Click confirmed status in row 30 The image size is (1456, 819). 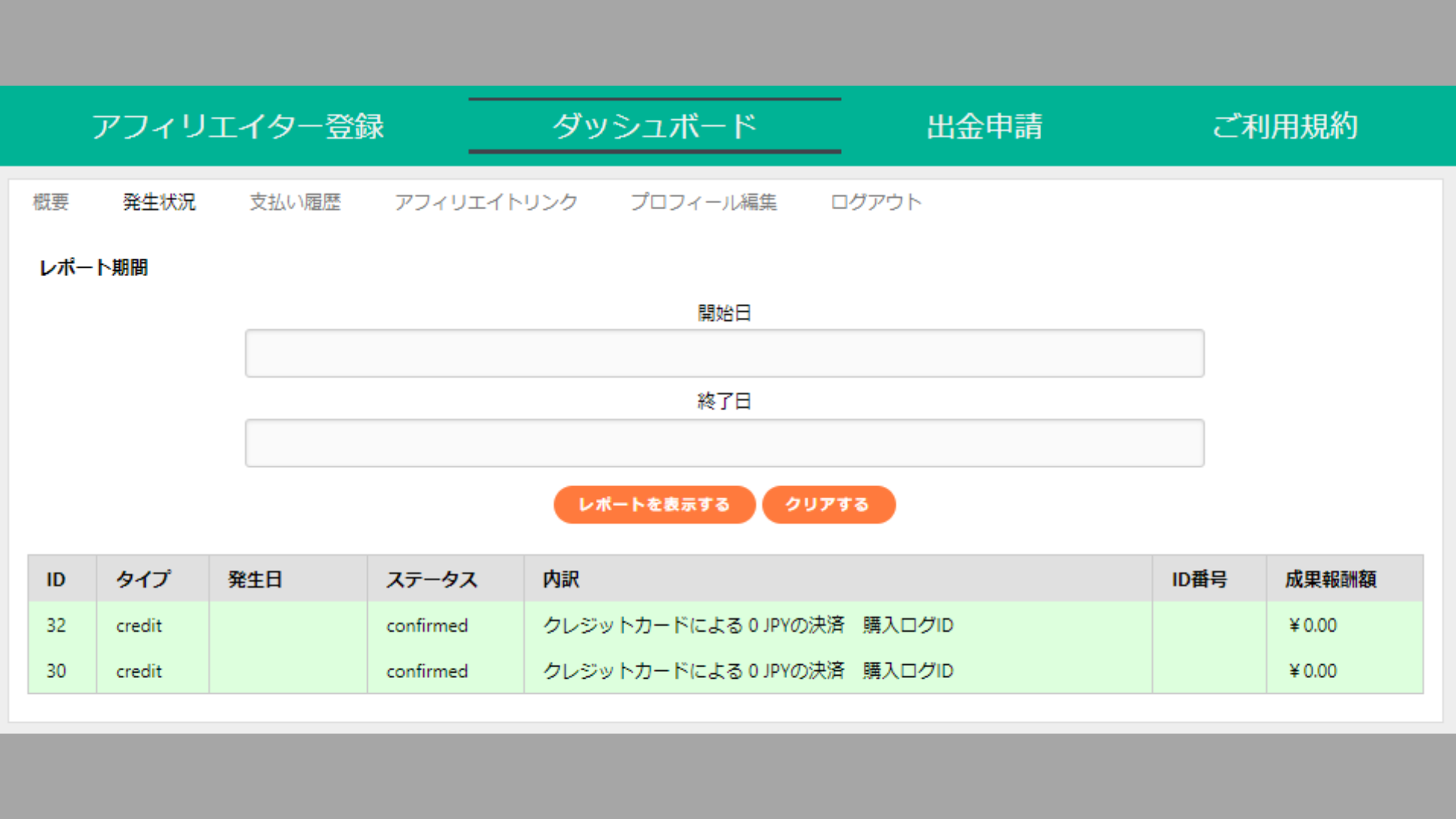tap(427, 671)
